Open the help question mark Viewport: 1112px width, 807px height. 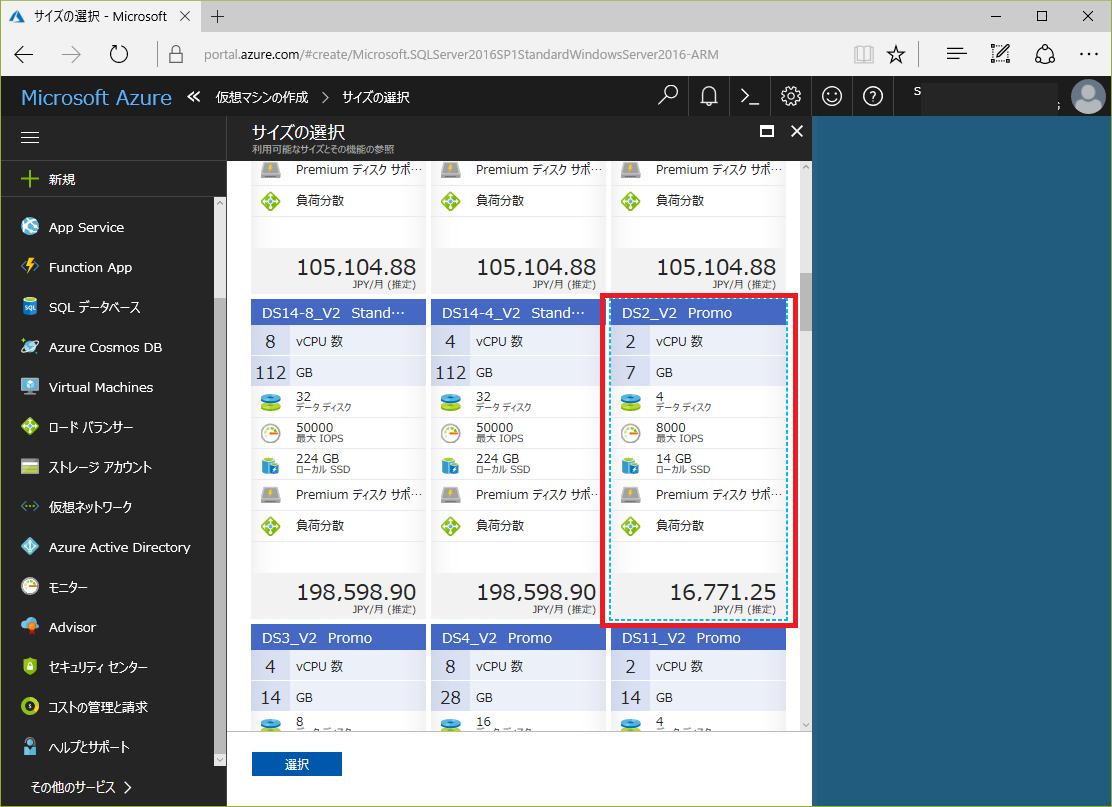(873, 96)
